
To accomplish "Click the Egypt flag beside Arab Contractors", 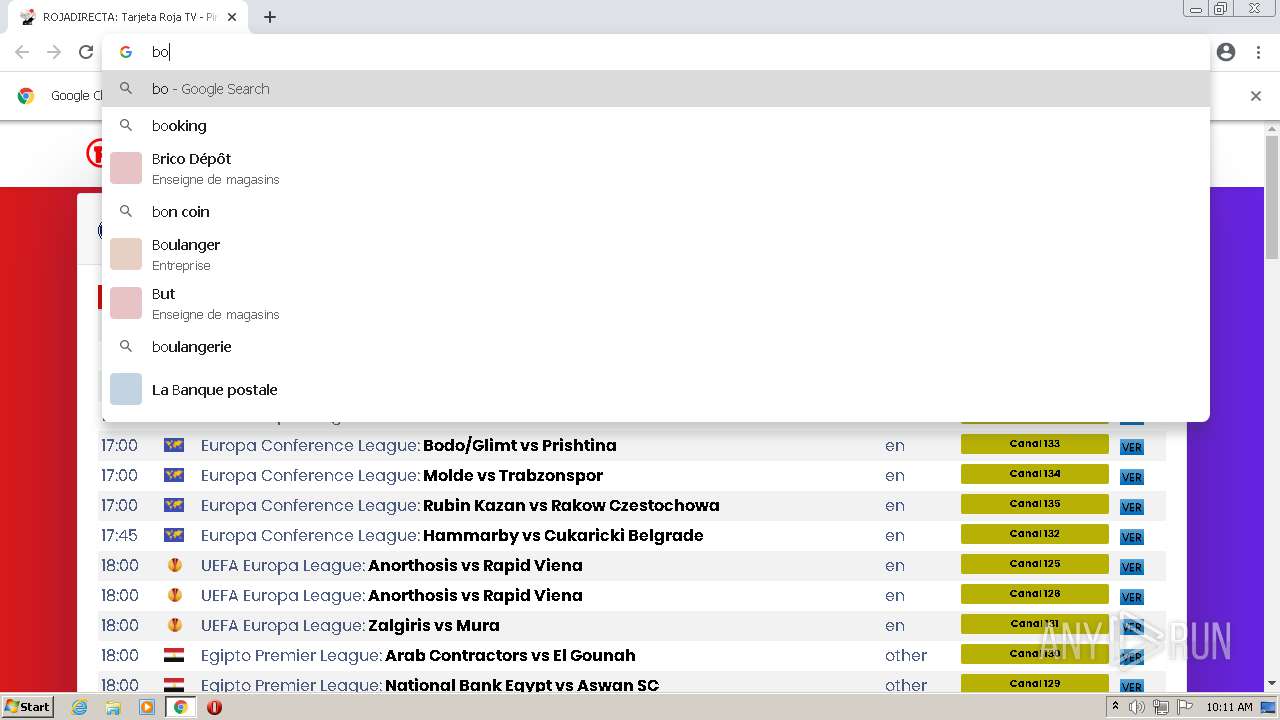I will tap(174, 655).
